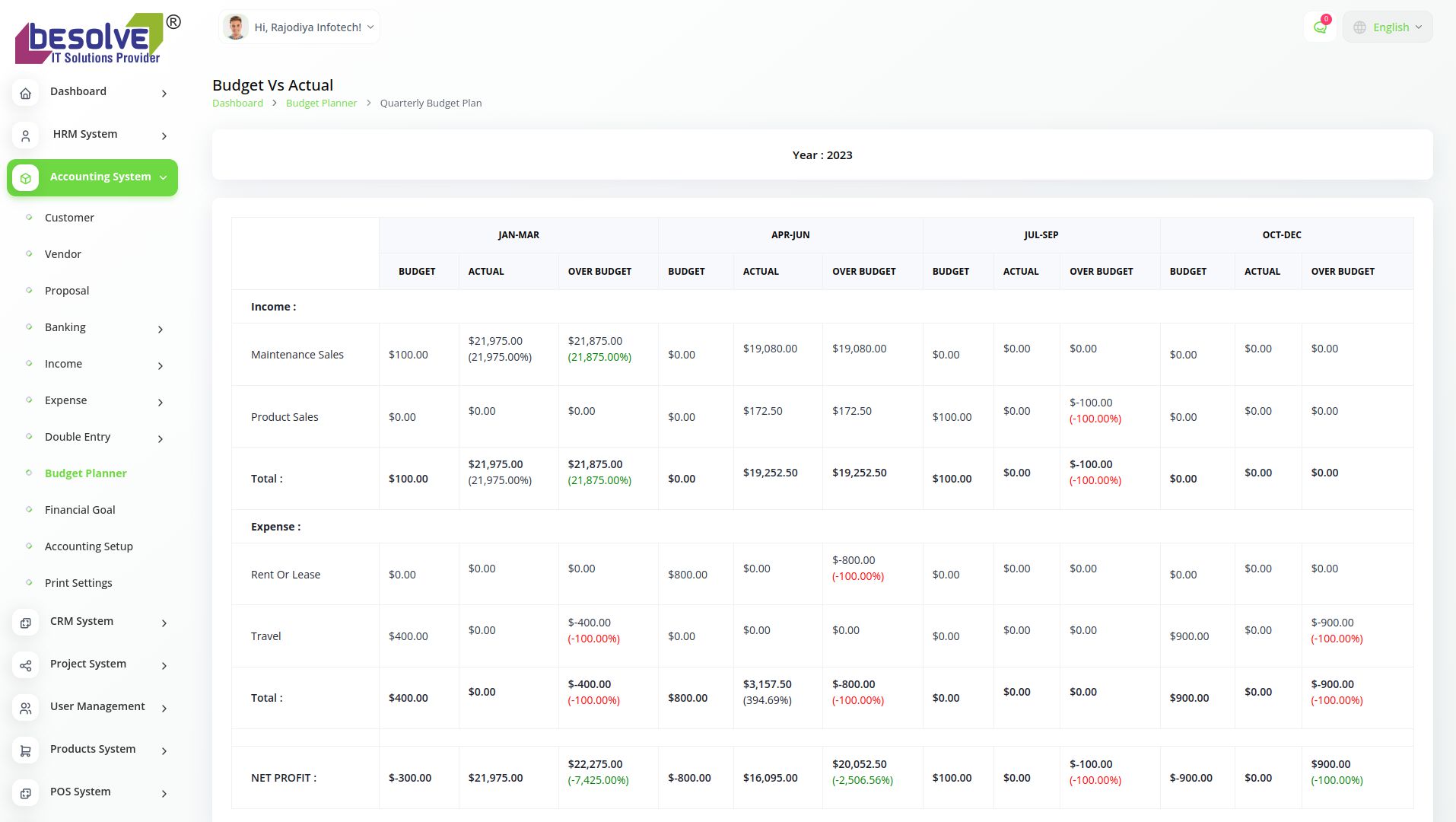This screenshot has width=1456, height=822.
Task: Click the $22,275.00 net profit over budget
Action: (x=595, y=764)
